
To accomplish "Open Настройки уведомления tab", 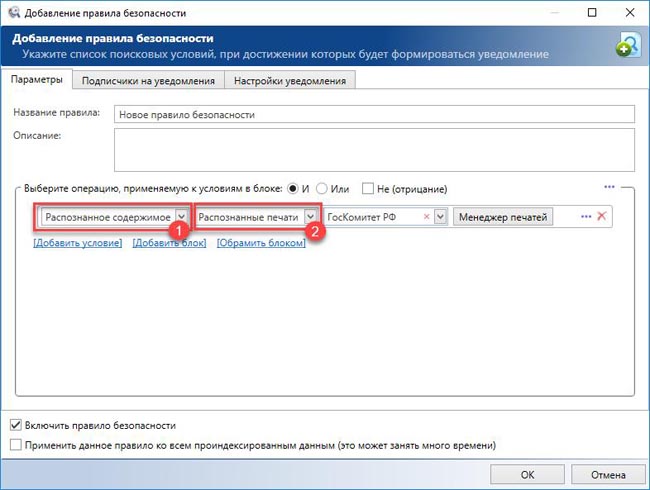I will click(x=290, y=80).
